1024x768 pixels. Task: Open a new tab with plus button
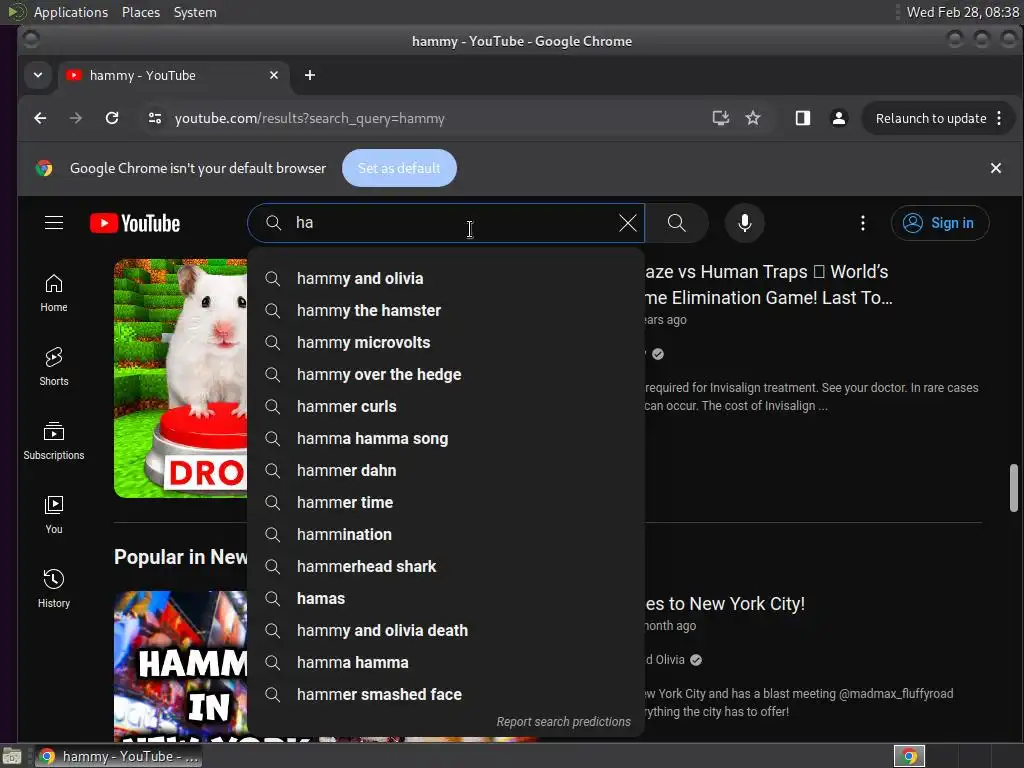(x=310, y=75)
